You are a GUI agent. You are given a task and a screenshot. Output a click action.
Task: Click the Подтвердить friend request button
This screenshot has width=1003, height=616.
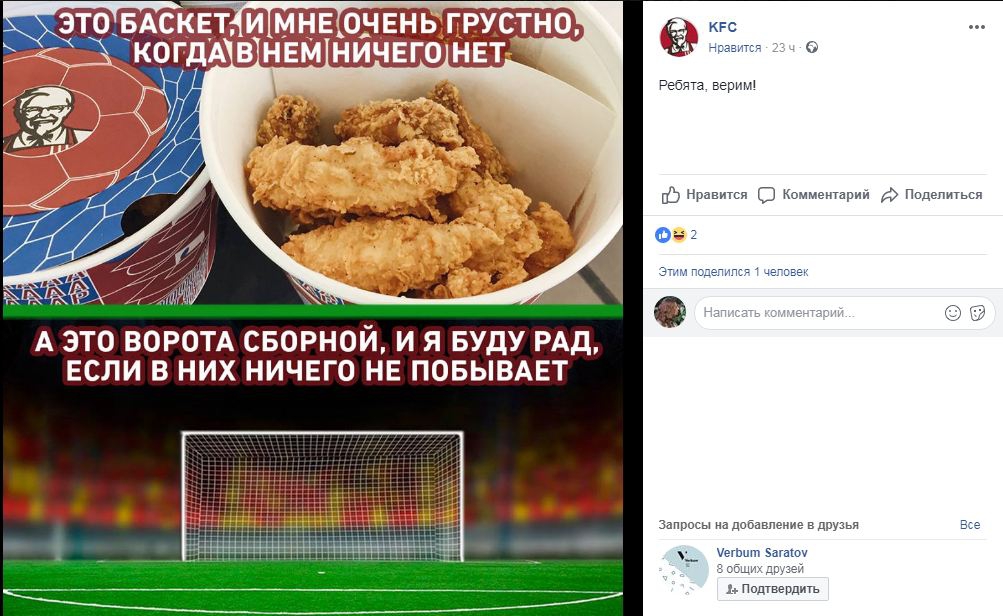tap(773, 589)
